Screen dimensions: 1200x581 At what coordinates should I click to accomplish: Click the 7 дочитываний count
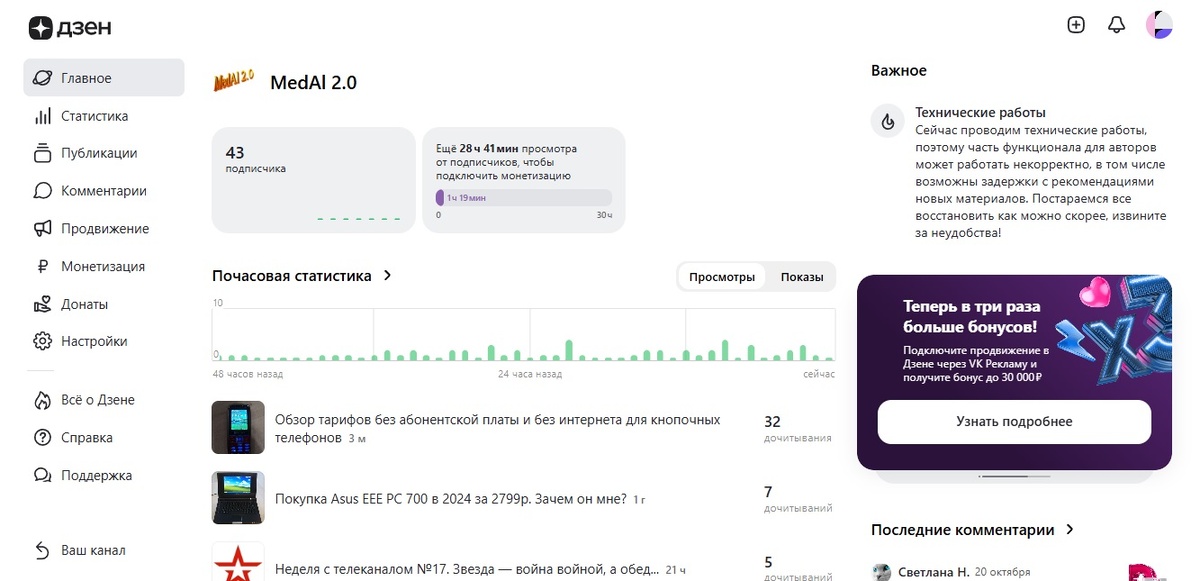(x=798, y=499)
